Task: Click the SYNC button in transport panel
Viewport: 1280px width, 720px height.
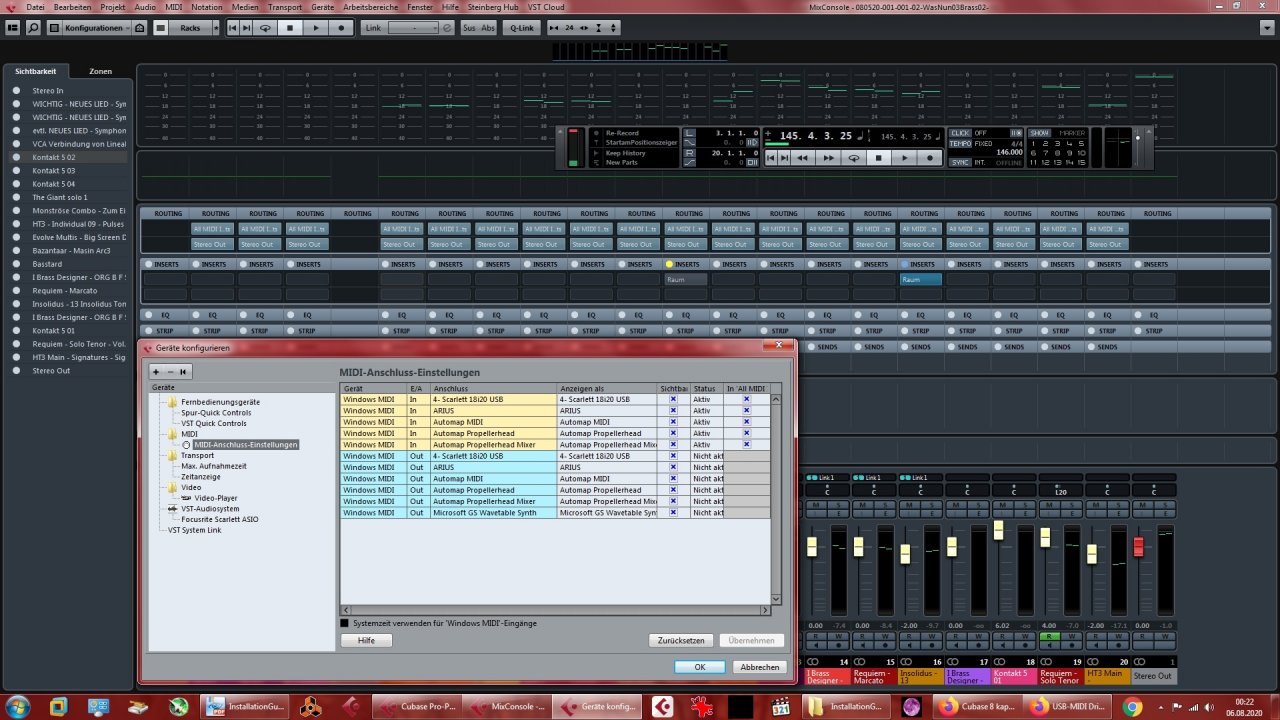Action: click(960, 162)
